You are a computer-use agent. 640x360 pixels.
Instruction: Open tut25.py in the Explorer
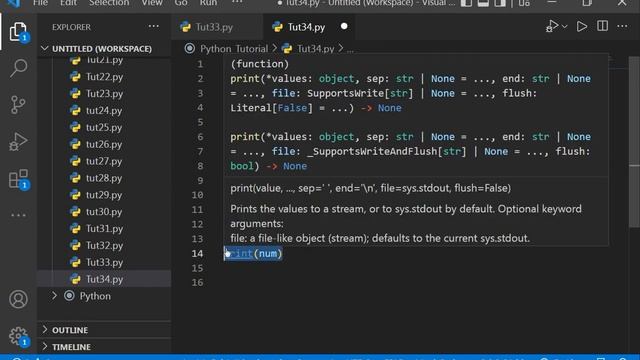pos(104,127)
